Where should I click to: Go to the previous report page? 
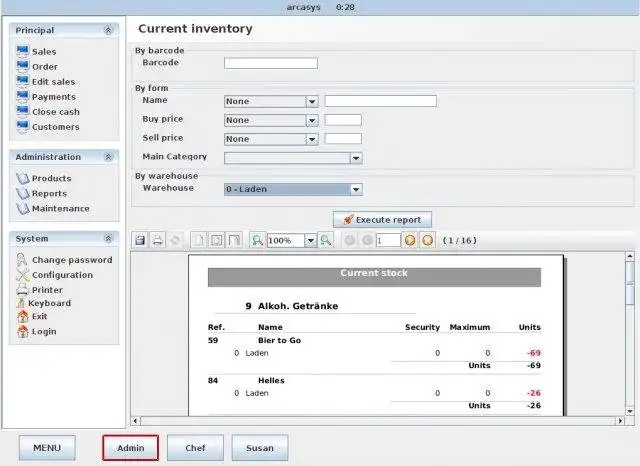coord(367,240)
